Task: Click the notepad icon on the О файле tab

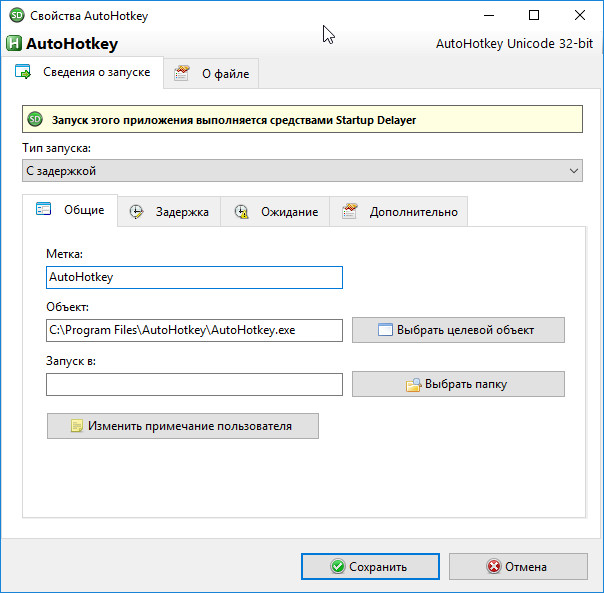Action: (x=181, y=73)
